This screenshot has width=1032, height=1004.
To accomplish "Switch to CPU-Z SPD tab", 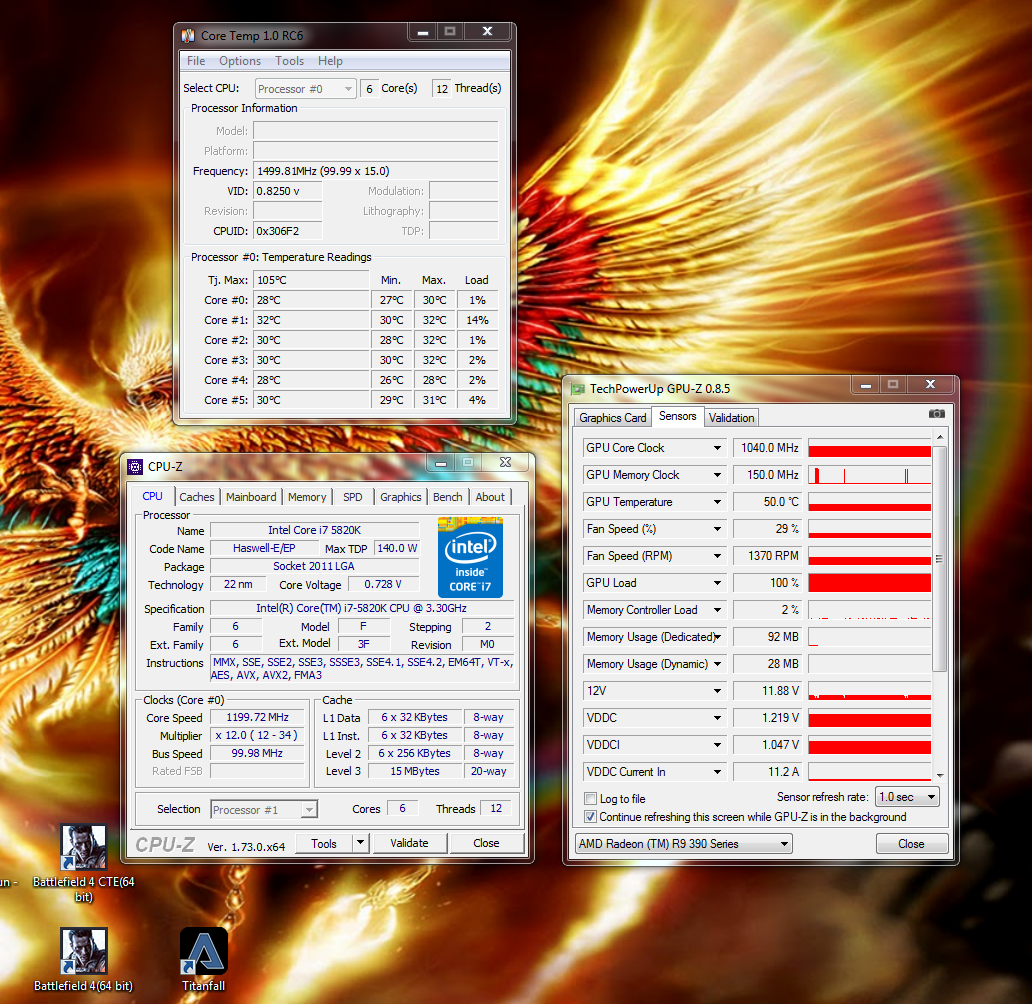I will [x=352, y=497].
